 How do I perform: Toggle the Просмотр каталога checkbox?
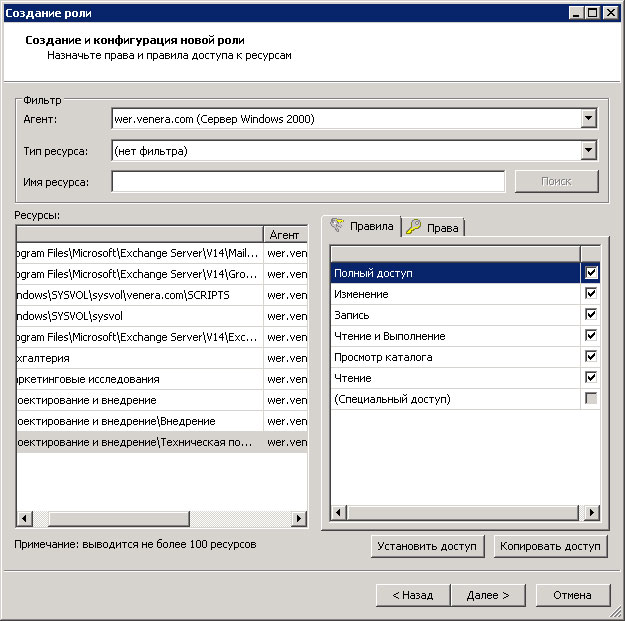[x=591, y=356]
